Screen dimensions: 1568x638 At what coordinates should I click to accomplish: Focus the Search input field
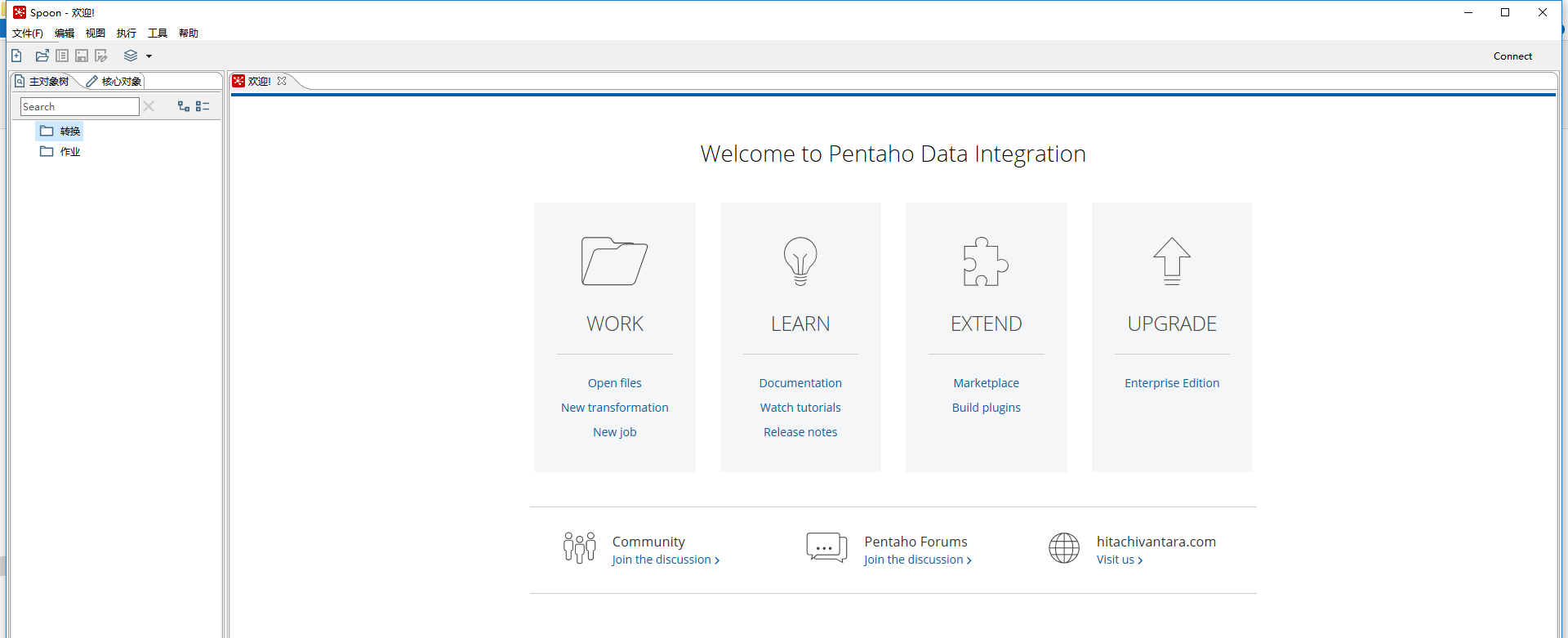80,106
